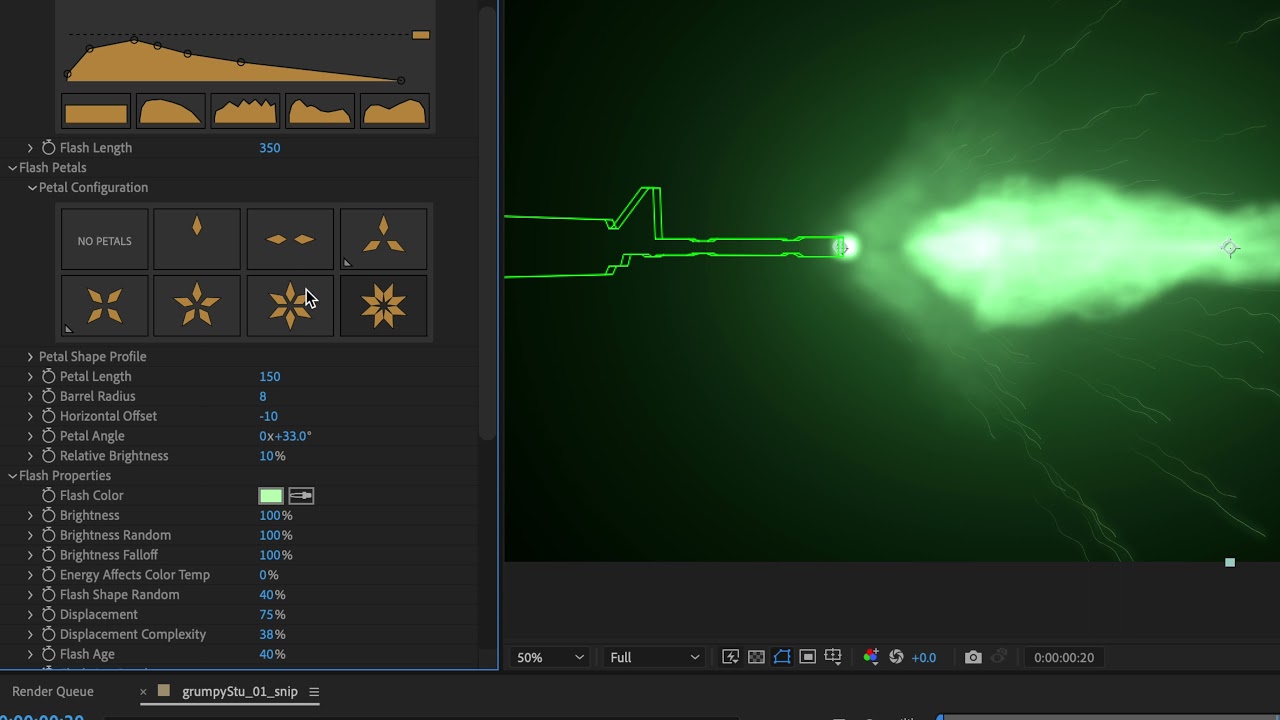Click the Effect Controls vertical scrollbar
1280x720 pixels.
487,223
